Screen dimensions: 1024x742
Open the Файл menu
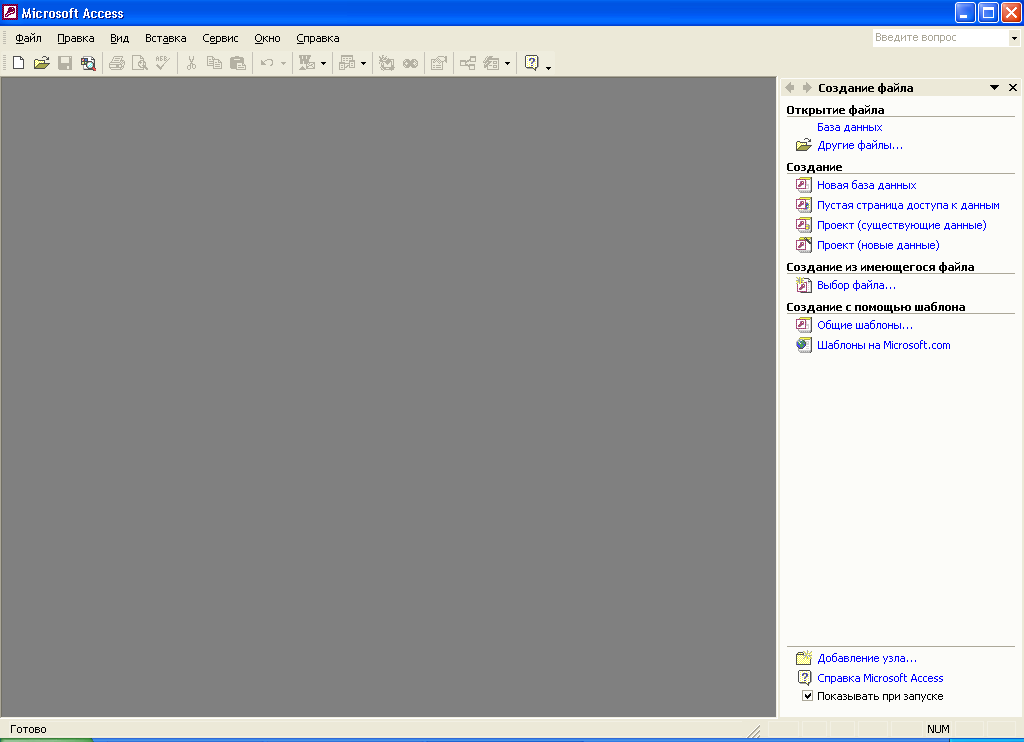tap(28, 38)
